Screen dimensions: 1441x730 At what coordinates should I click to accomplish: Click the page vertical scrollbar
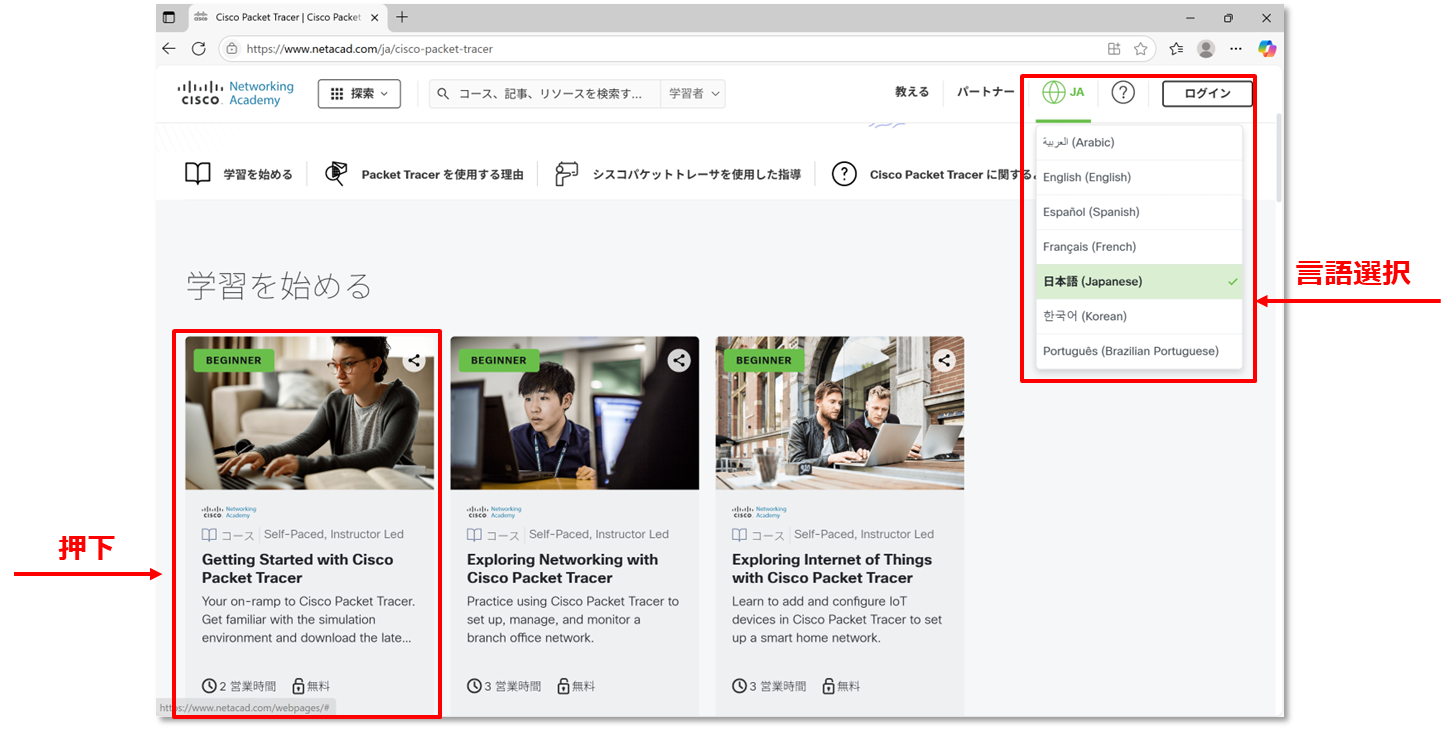[1278, 158]
